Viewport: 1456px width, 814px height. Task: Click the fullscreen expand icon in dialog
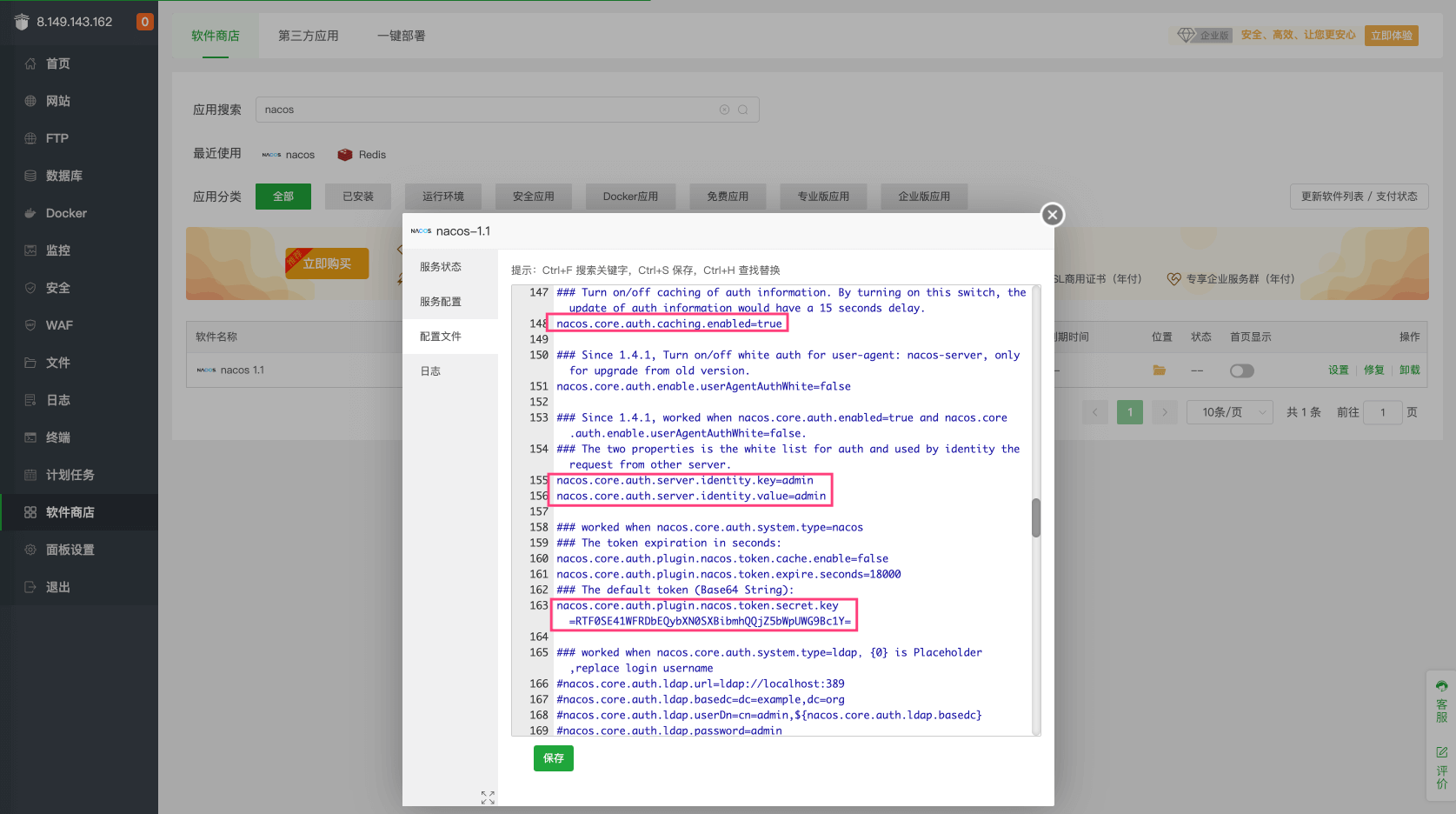[488, 797]
